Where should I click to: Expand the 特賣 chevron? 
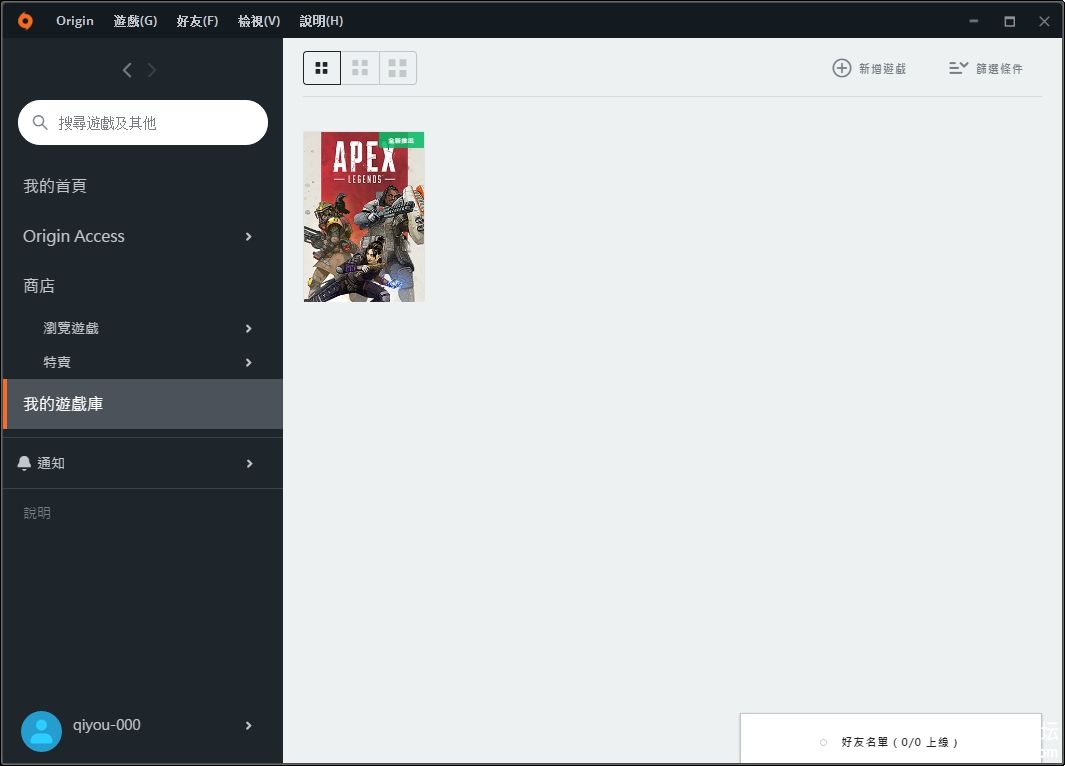[x=249, y=363]
